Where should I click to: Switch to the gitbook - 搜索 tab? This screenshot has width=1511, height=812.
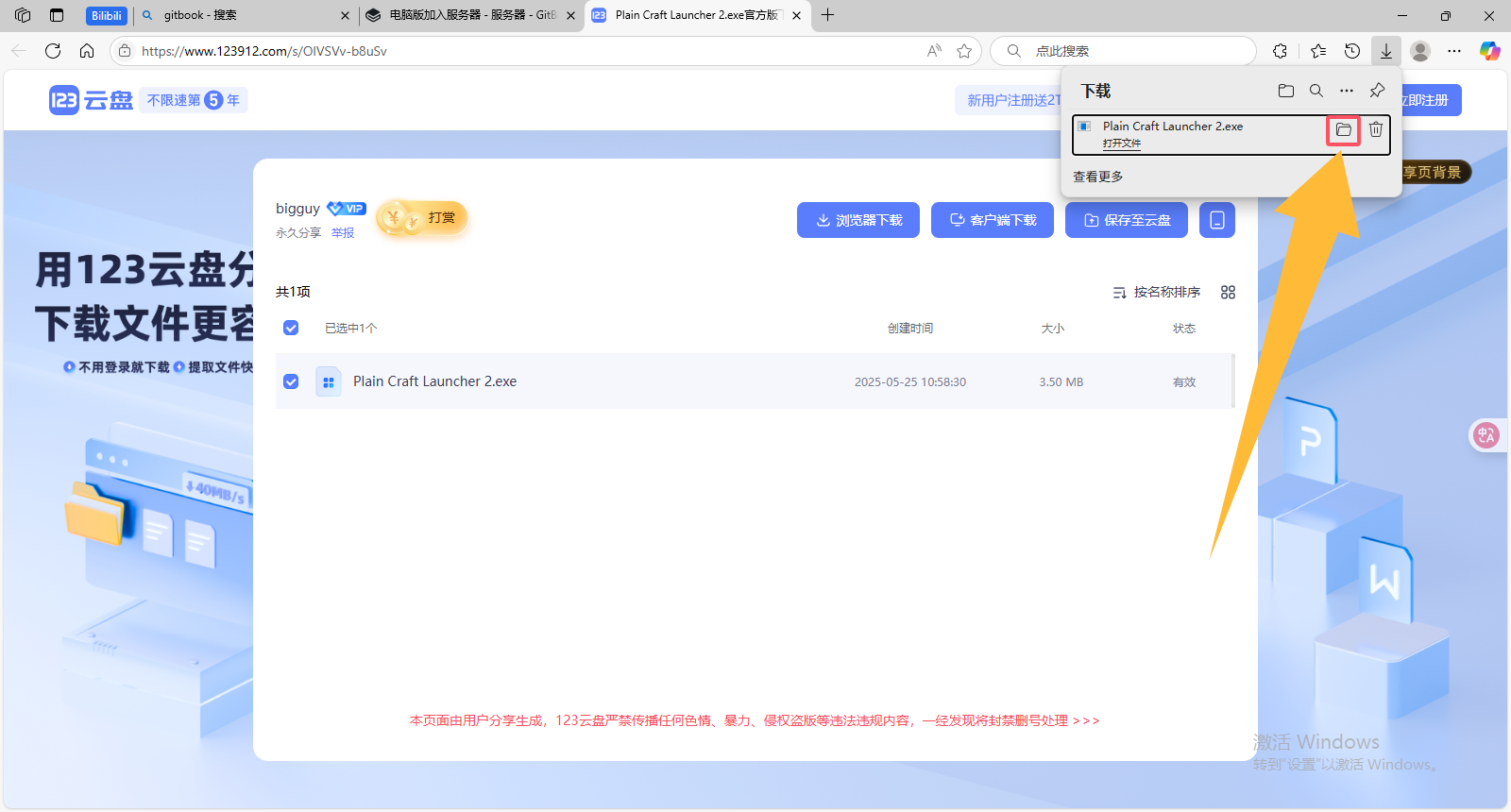tap(245, 15)
